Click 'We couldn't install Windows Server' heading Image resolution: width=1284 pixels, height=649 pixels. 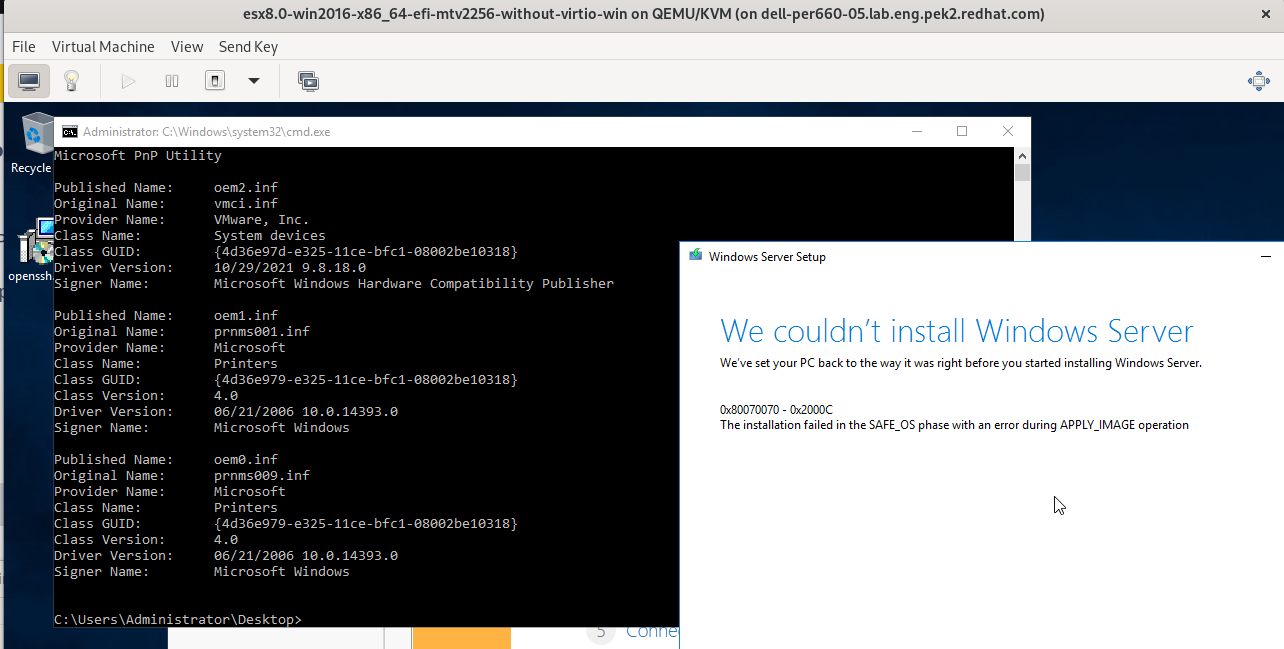957,330
